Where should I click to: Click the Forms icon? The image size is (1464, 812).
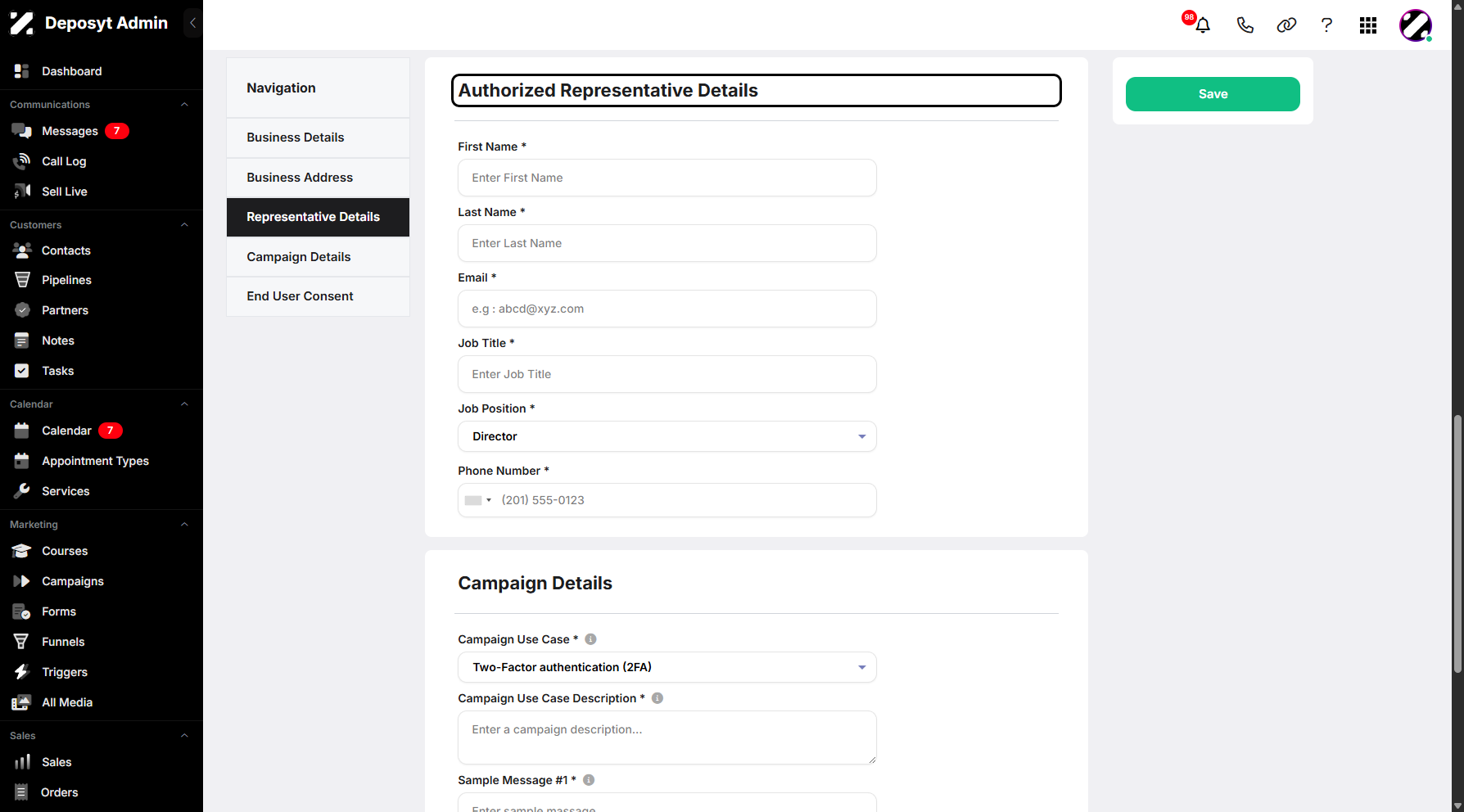pos(22,611)
